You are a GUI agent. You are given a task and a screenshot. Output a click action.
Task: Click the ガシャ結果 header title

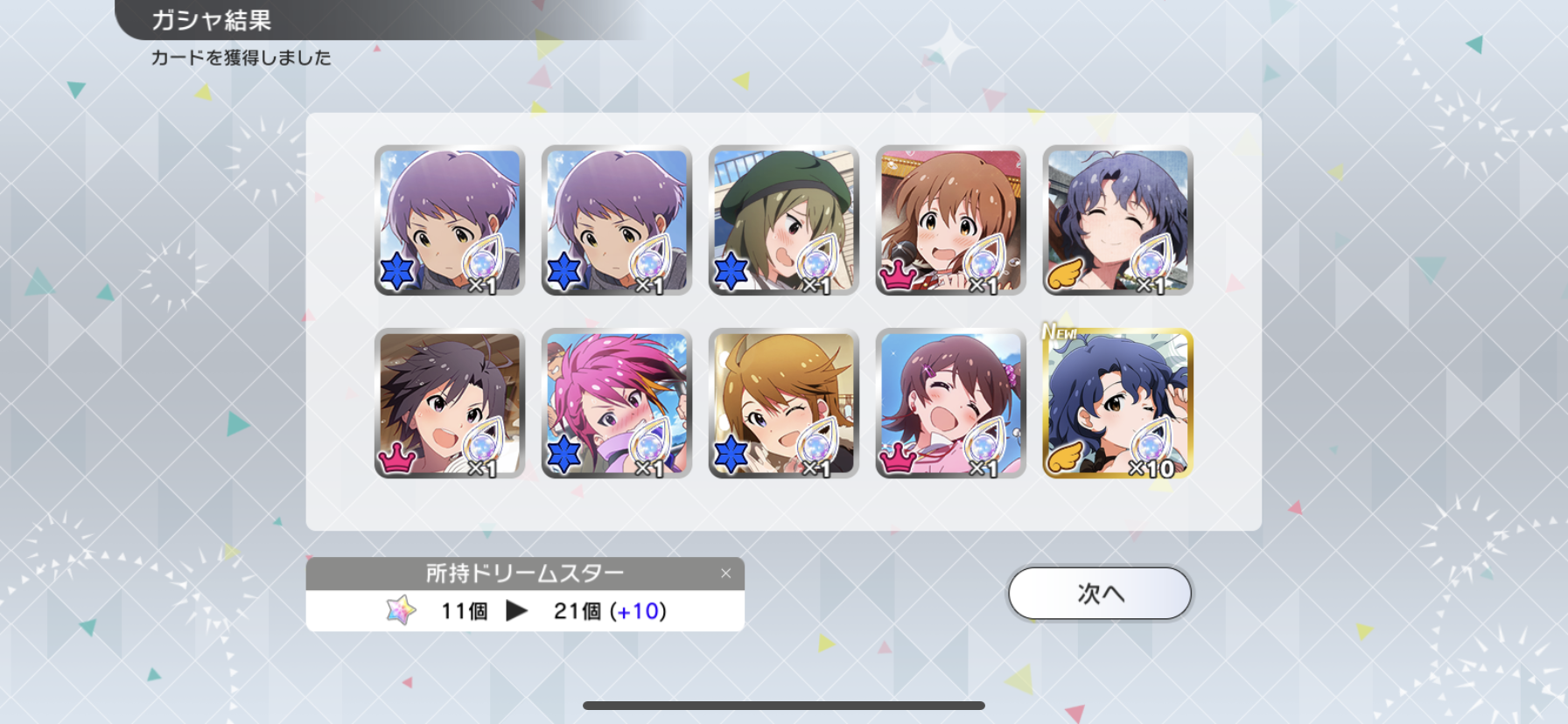pos(211,20)
